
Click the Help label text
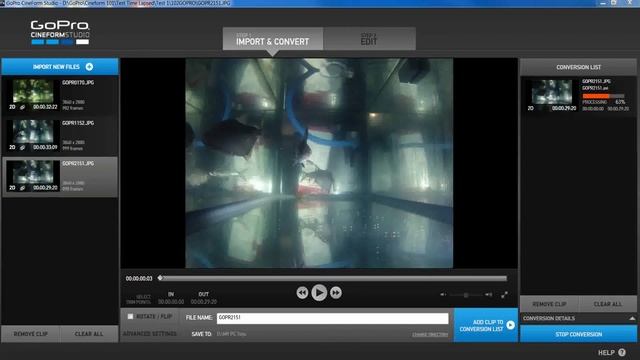click(x=606, y=353)
